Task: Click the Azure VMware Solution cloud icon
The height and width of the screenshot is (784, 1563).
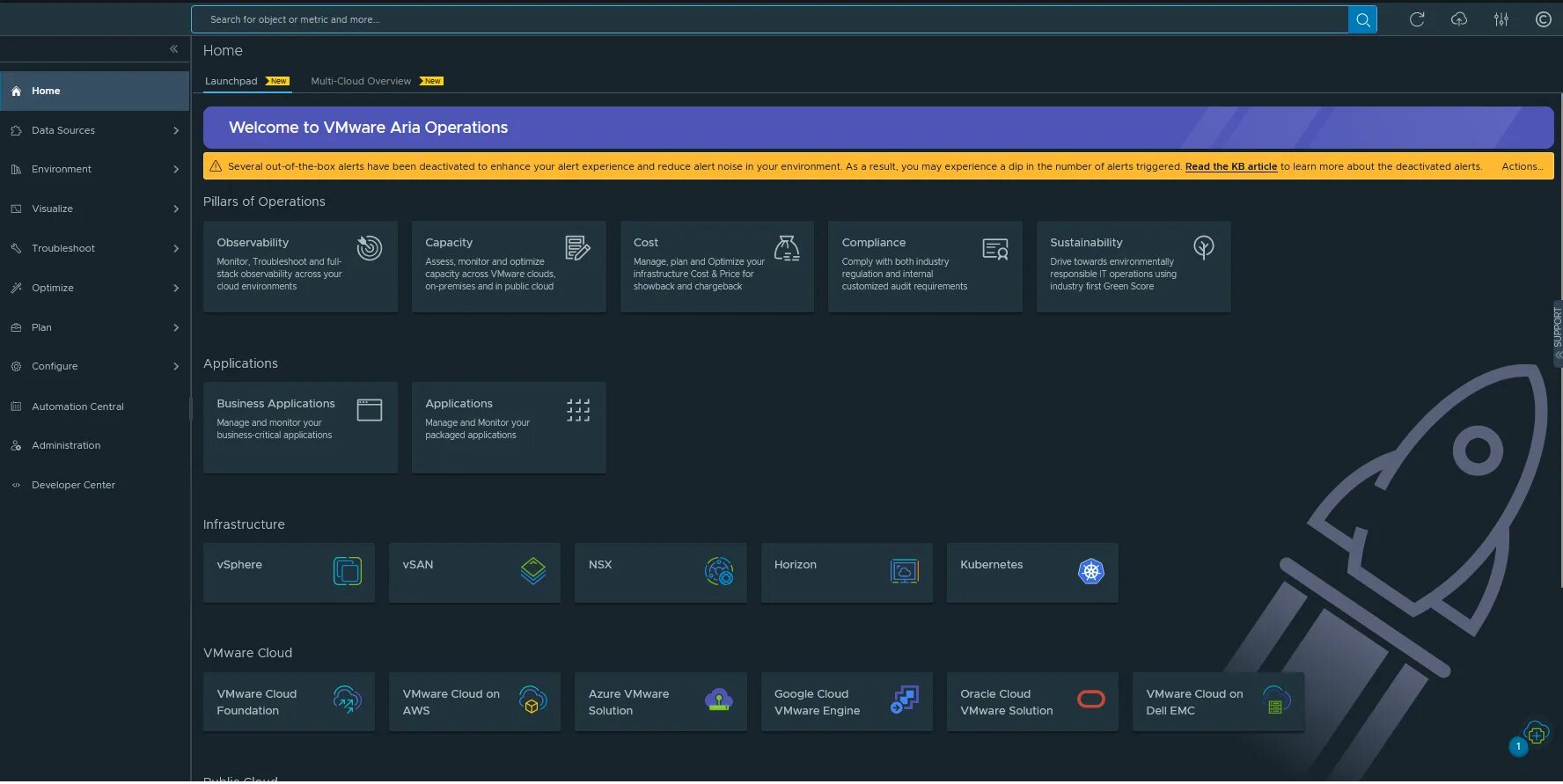Action: coord(719,700)
